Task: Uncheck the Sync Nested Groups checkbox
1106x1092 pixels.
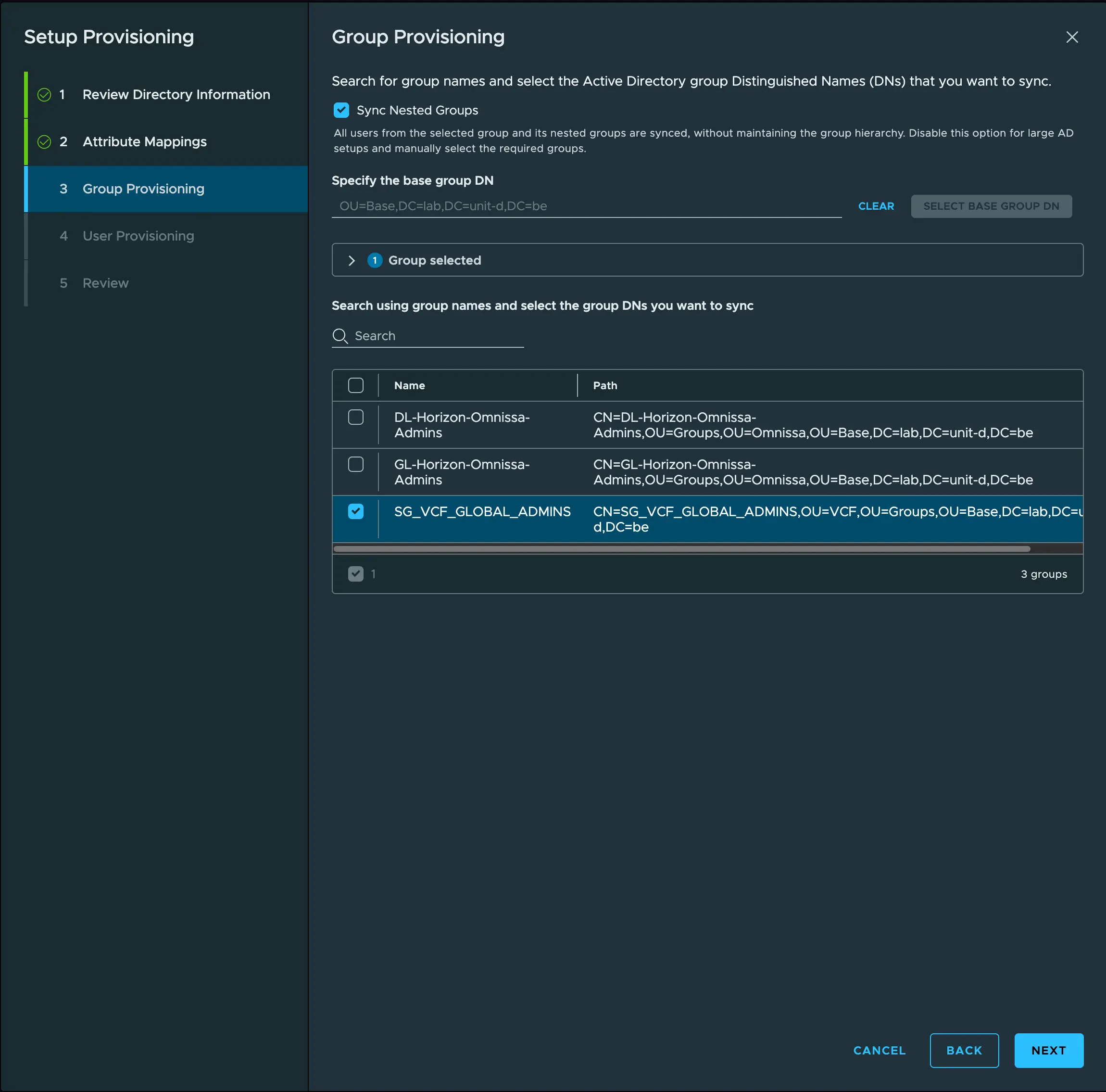Action: click(341, 110)
